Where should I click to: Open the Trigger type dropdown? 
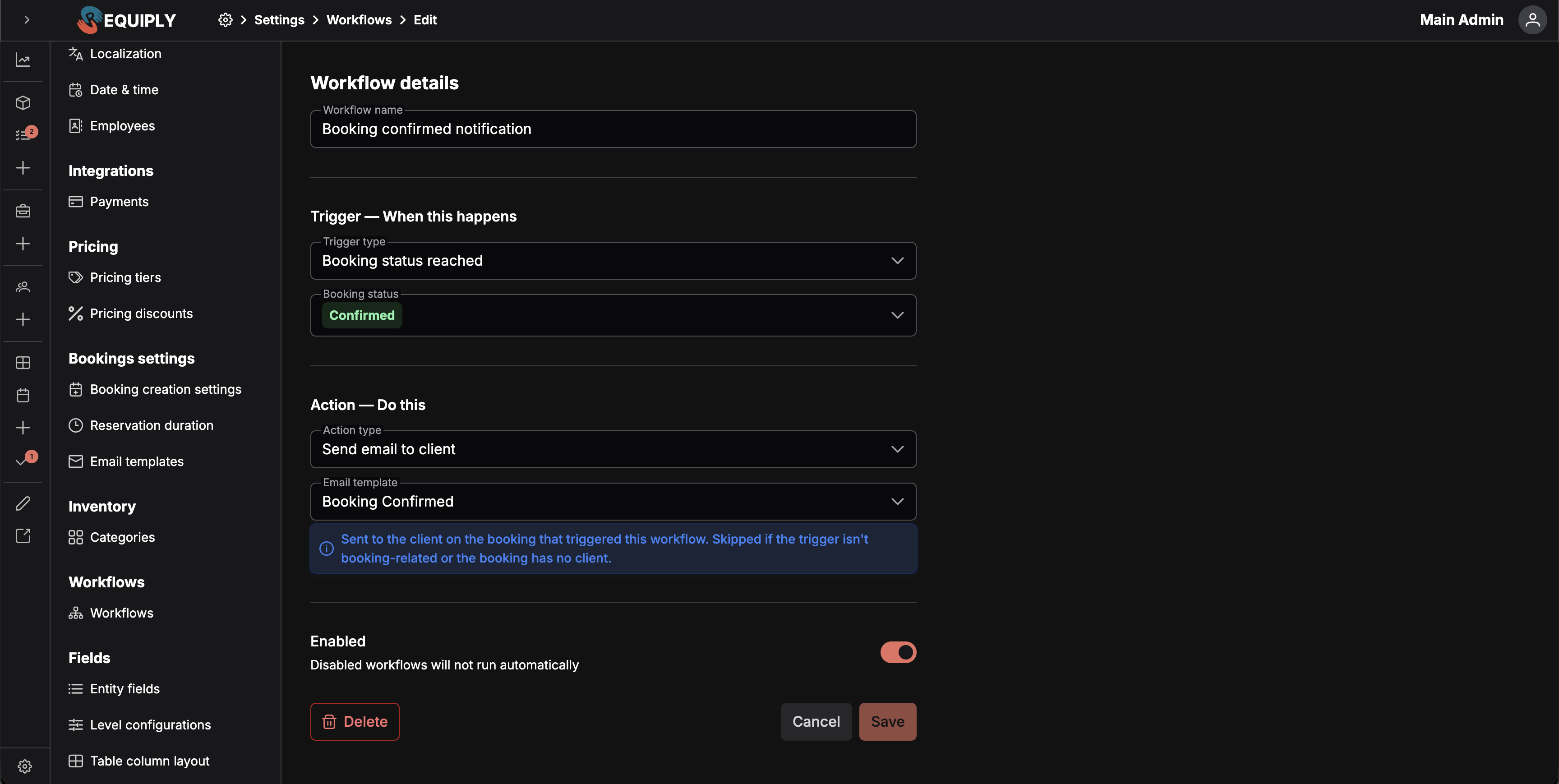[x=613, y=260]
